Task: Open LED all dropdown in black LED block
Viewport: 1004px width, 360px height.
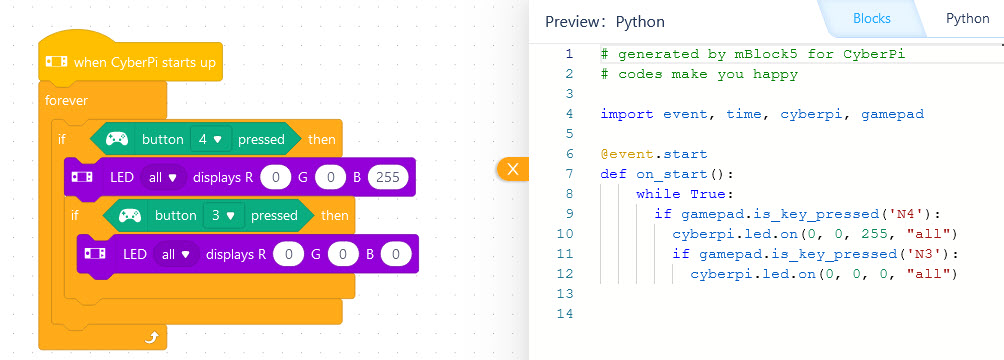Action: (175, 254)
